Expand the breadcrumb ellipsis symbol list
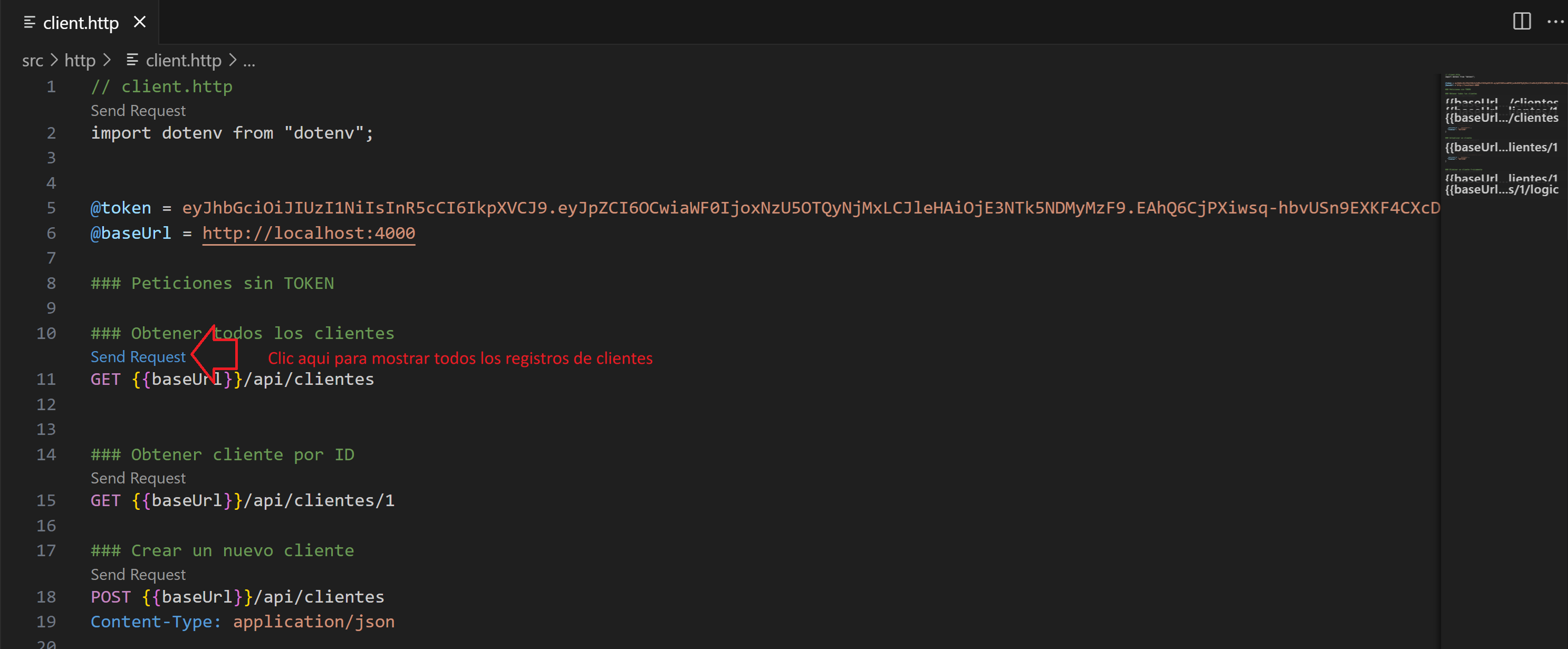This screenshot has width=1568, height=649. point(249,61)
